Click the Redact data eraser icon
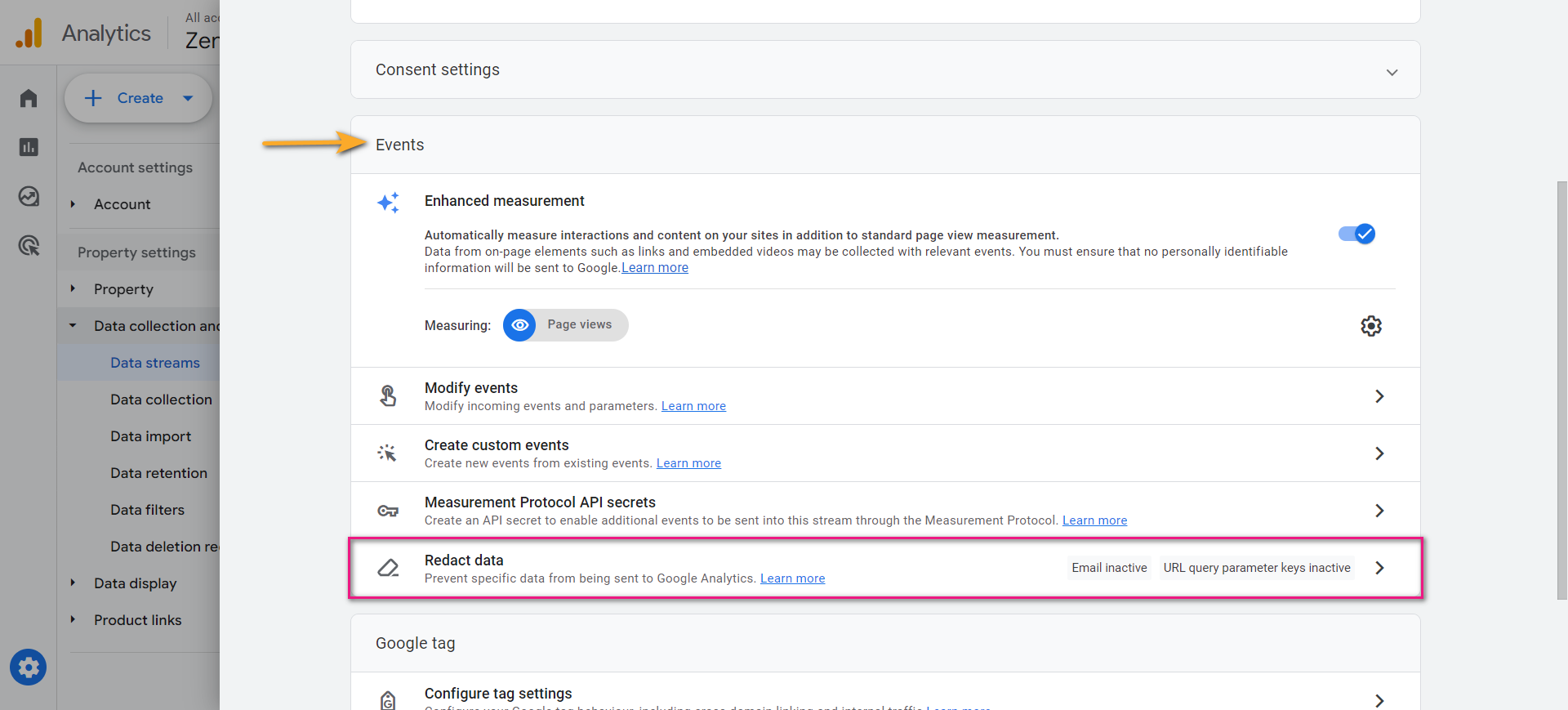The height and width of the screenshot is (710, 1568). coord(388,568)
